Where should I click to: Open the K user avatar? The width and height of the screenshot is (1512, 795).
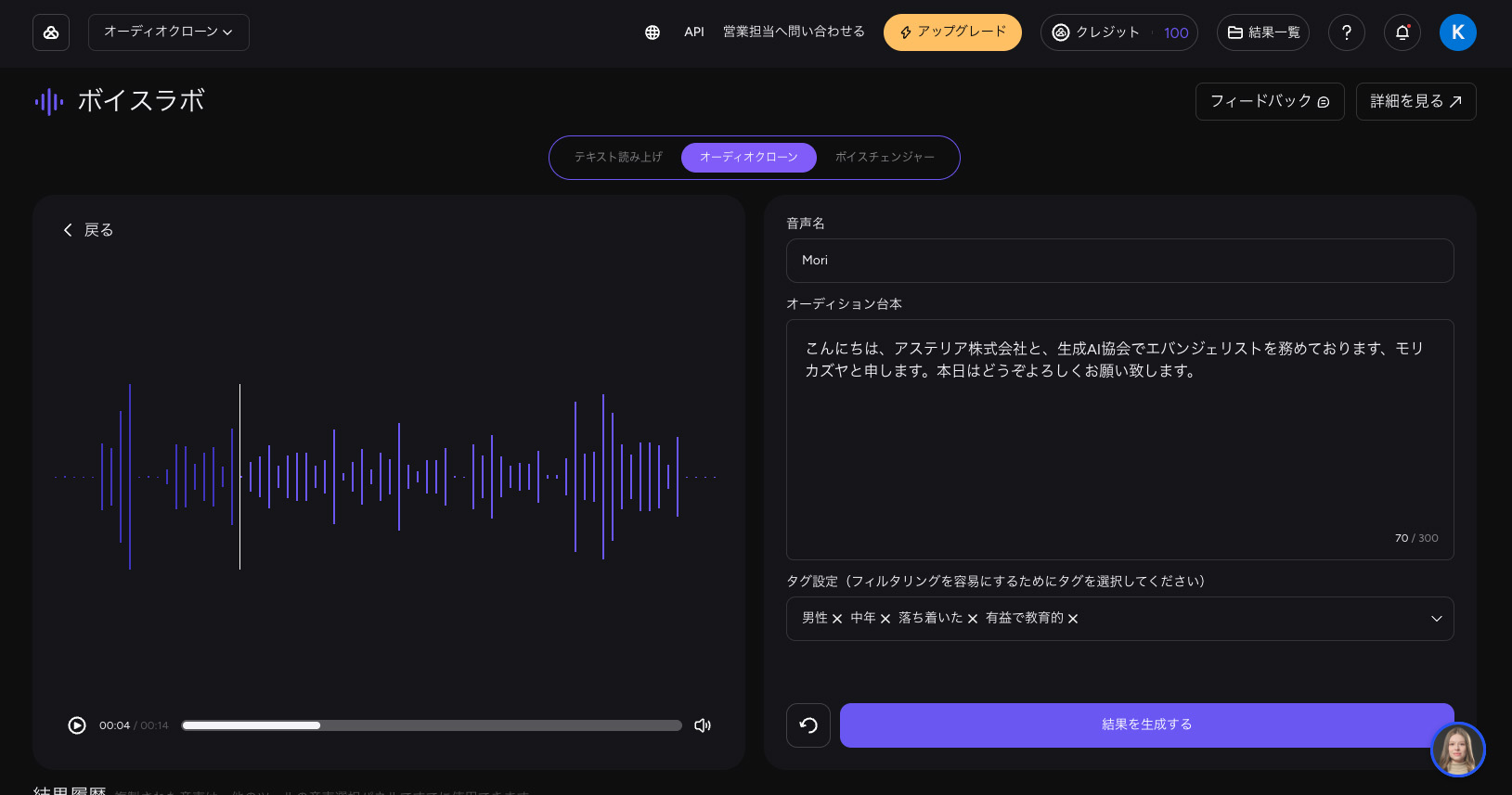tap(1458, 32)
